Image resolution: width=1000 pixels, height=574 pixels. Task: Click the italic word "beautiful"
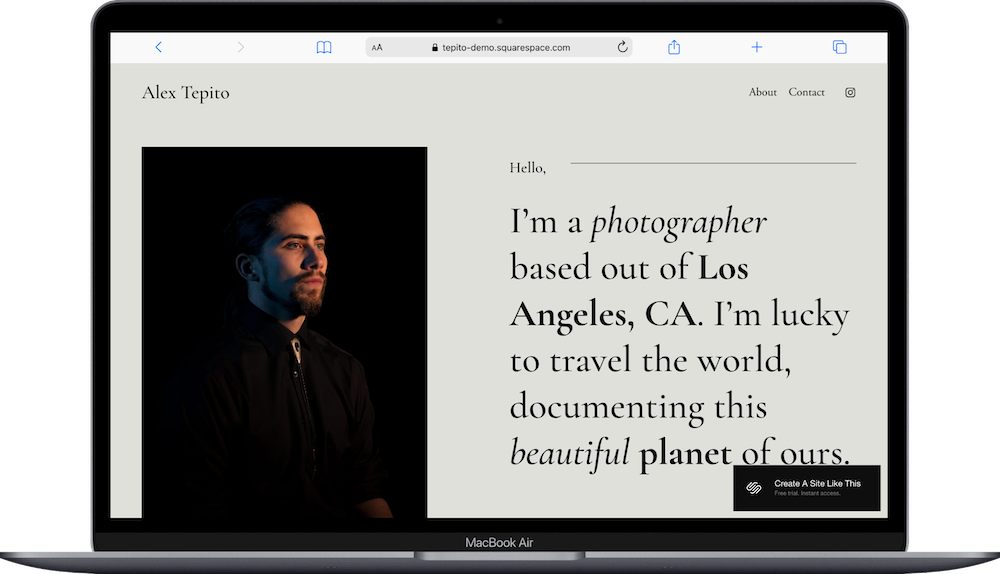[x=570, y=453]
